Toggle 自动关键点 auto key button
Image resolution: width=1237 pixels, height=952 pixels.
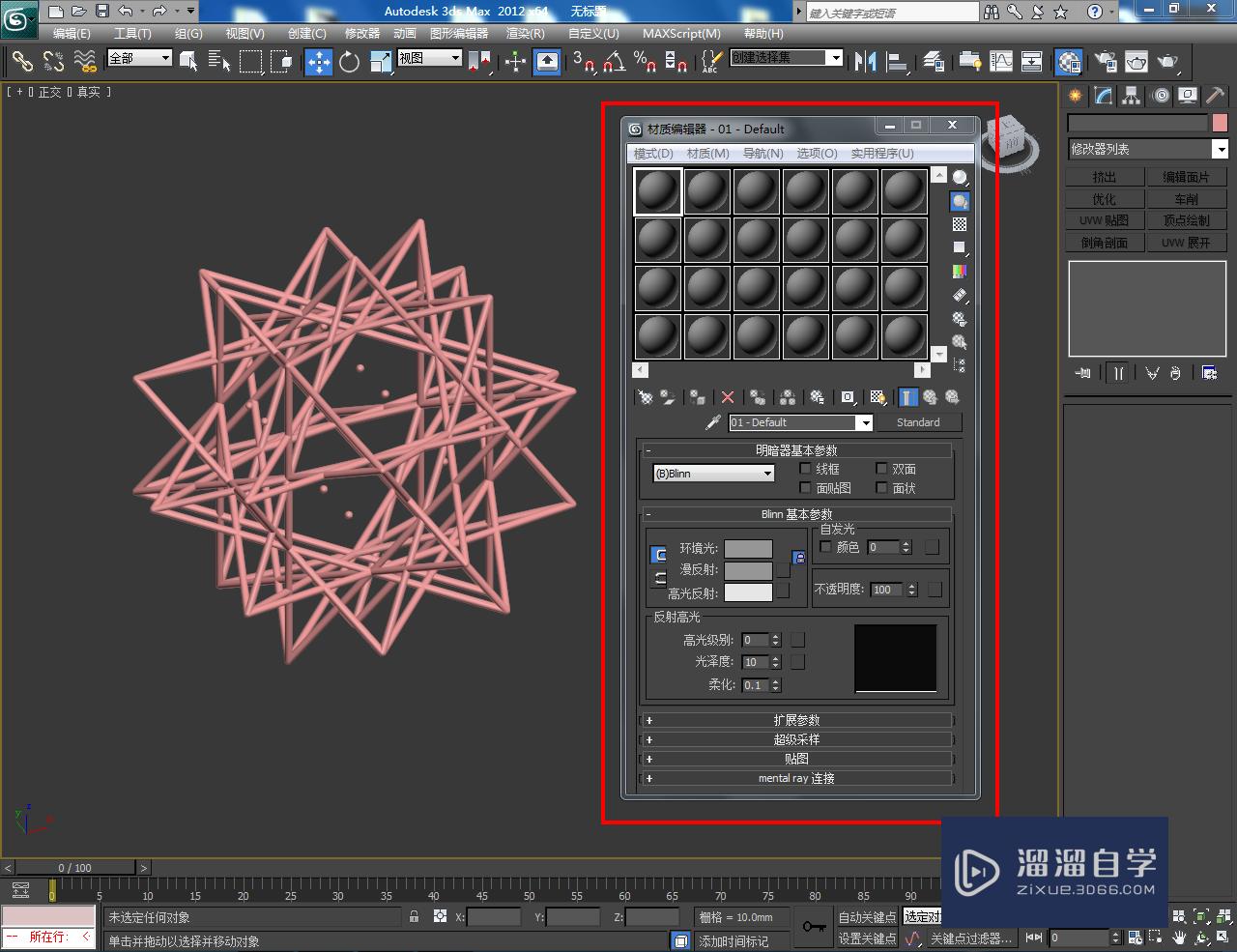[x=867, y=917]
